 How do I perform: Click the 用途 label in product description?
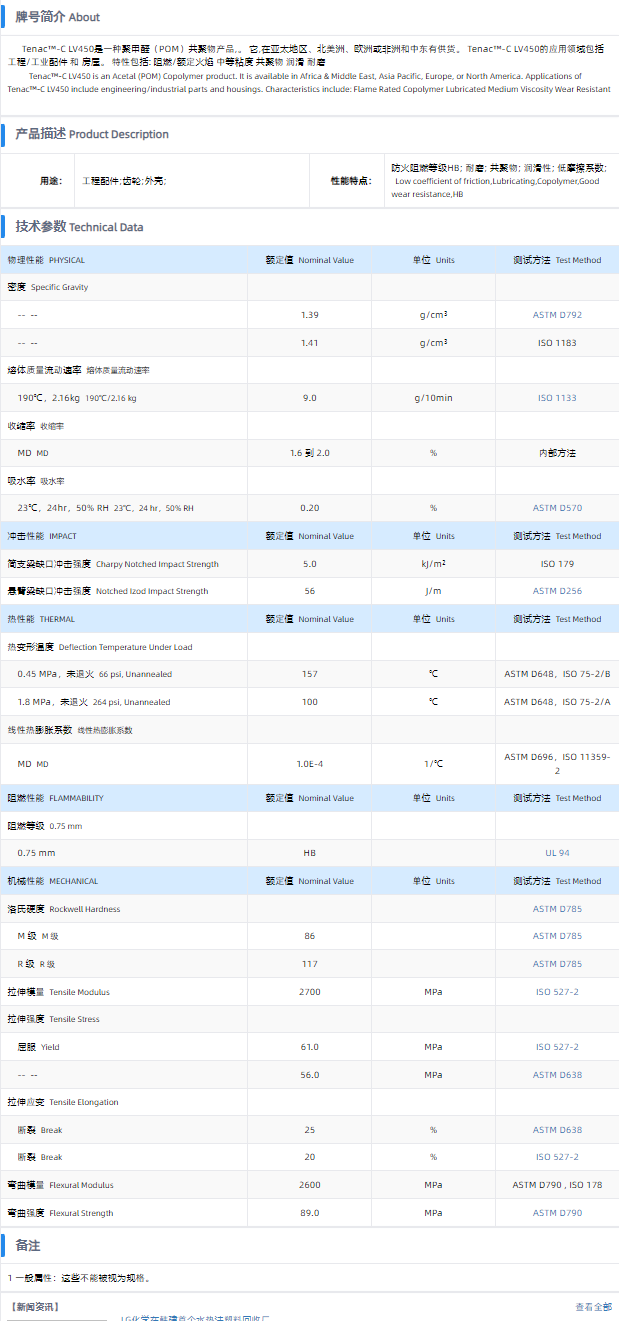coord(51,181)
